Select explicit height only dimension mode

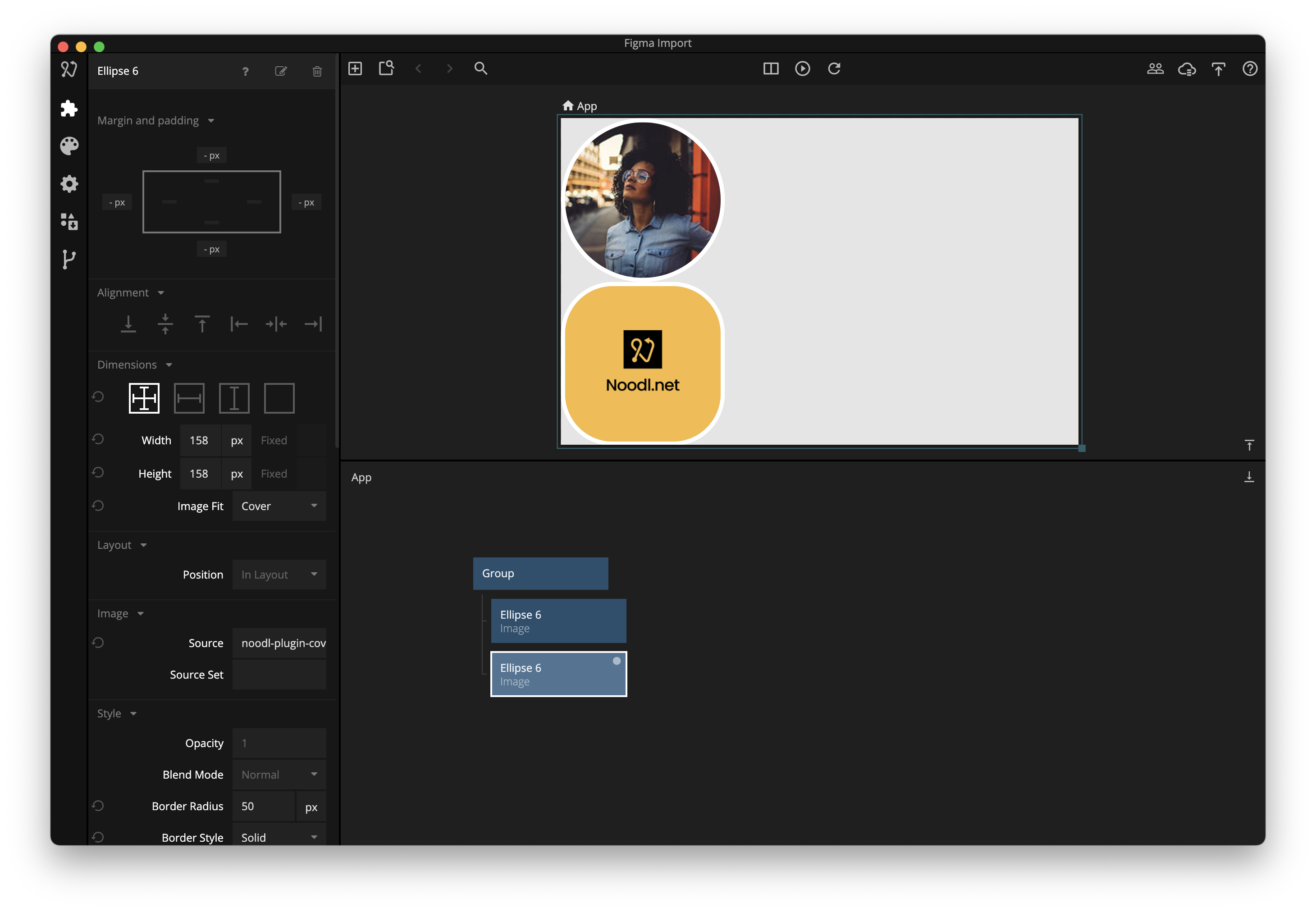click(x=234, y=398)
